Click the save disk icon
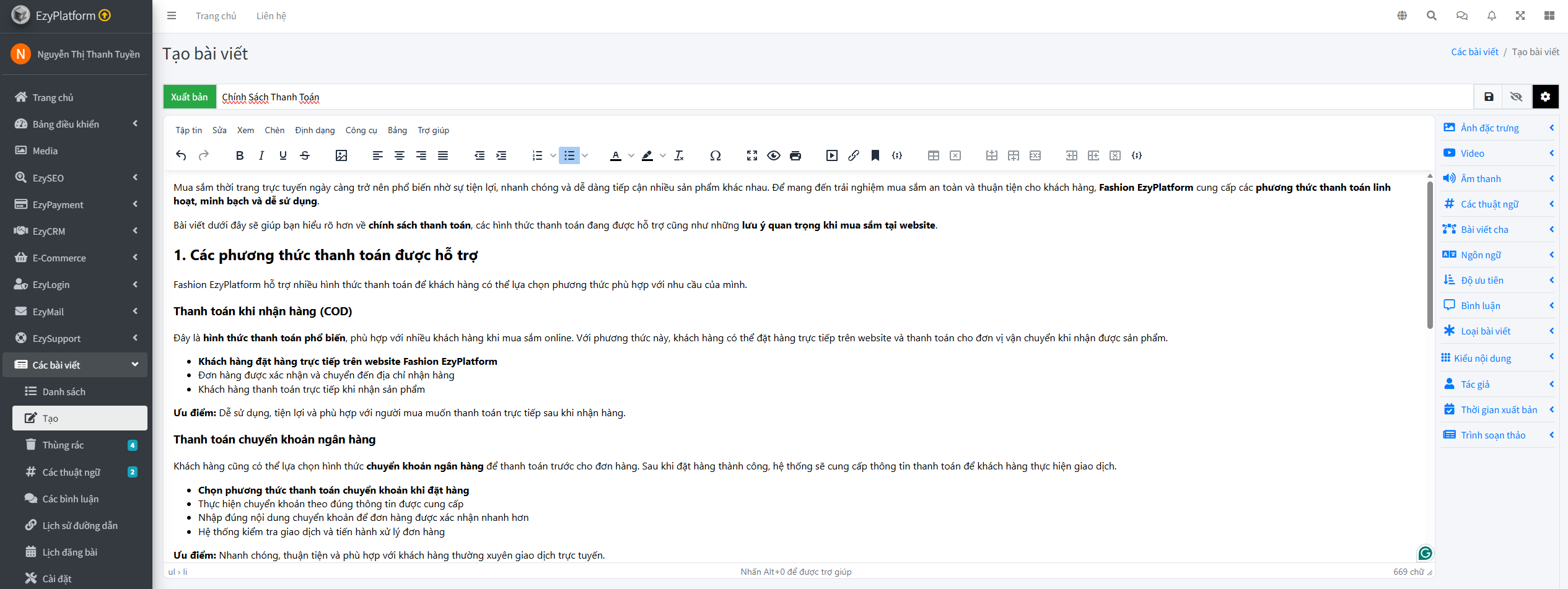 click(x=1489, y=97)
